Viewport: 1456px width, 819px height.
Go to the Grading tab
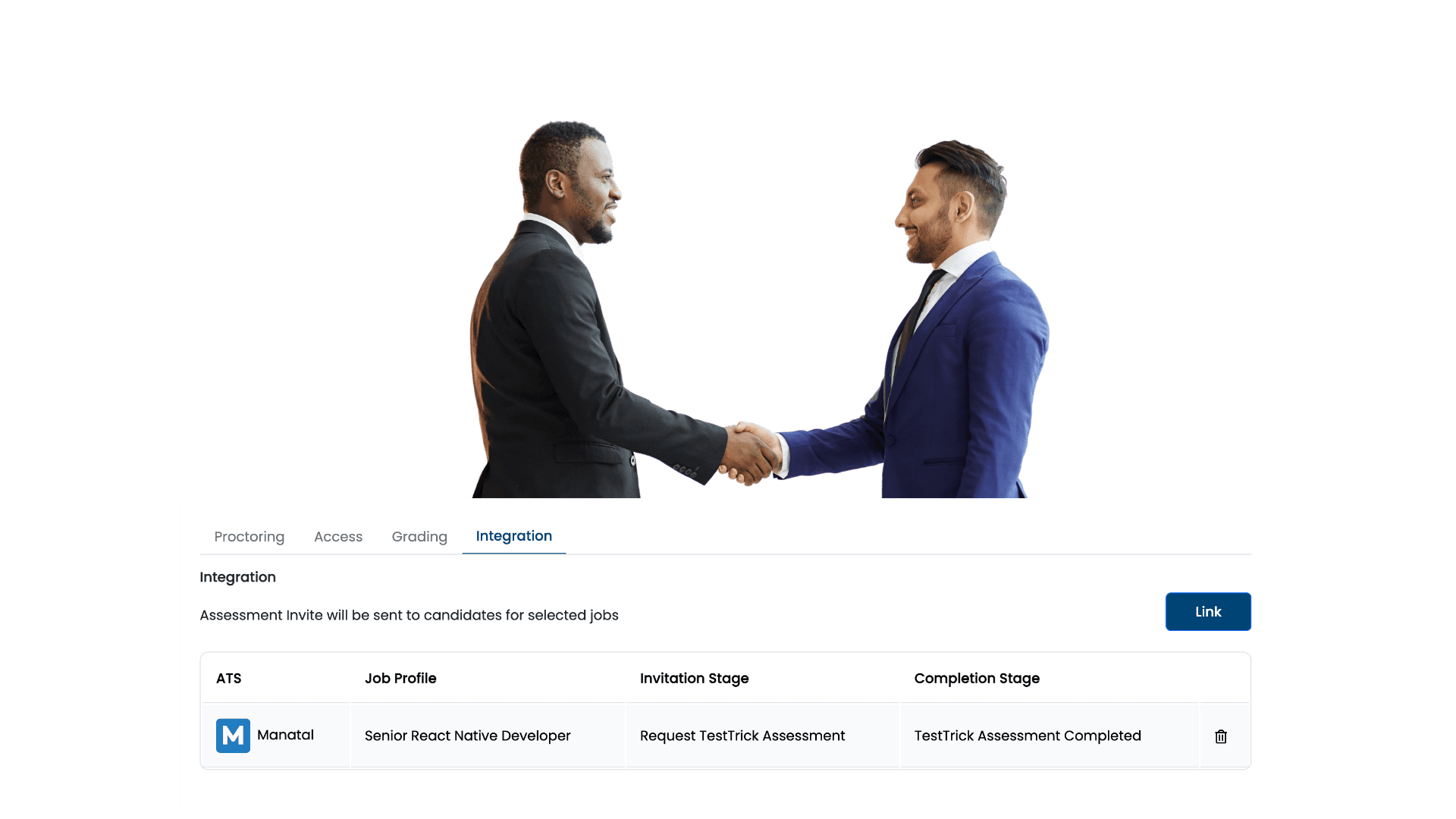click(419, 537)
